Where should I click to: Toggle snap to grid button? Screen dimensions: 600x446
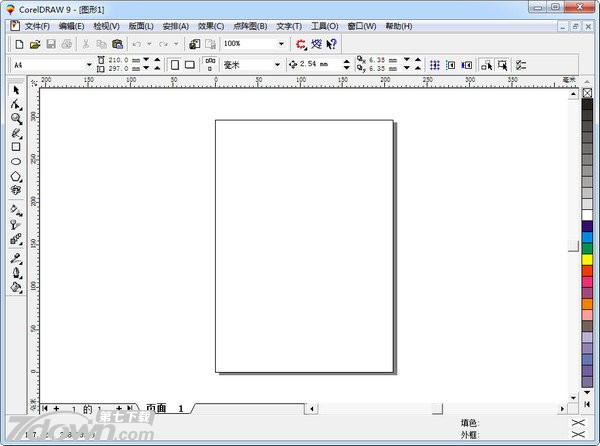435,65
